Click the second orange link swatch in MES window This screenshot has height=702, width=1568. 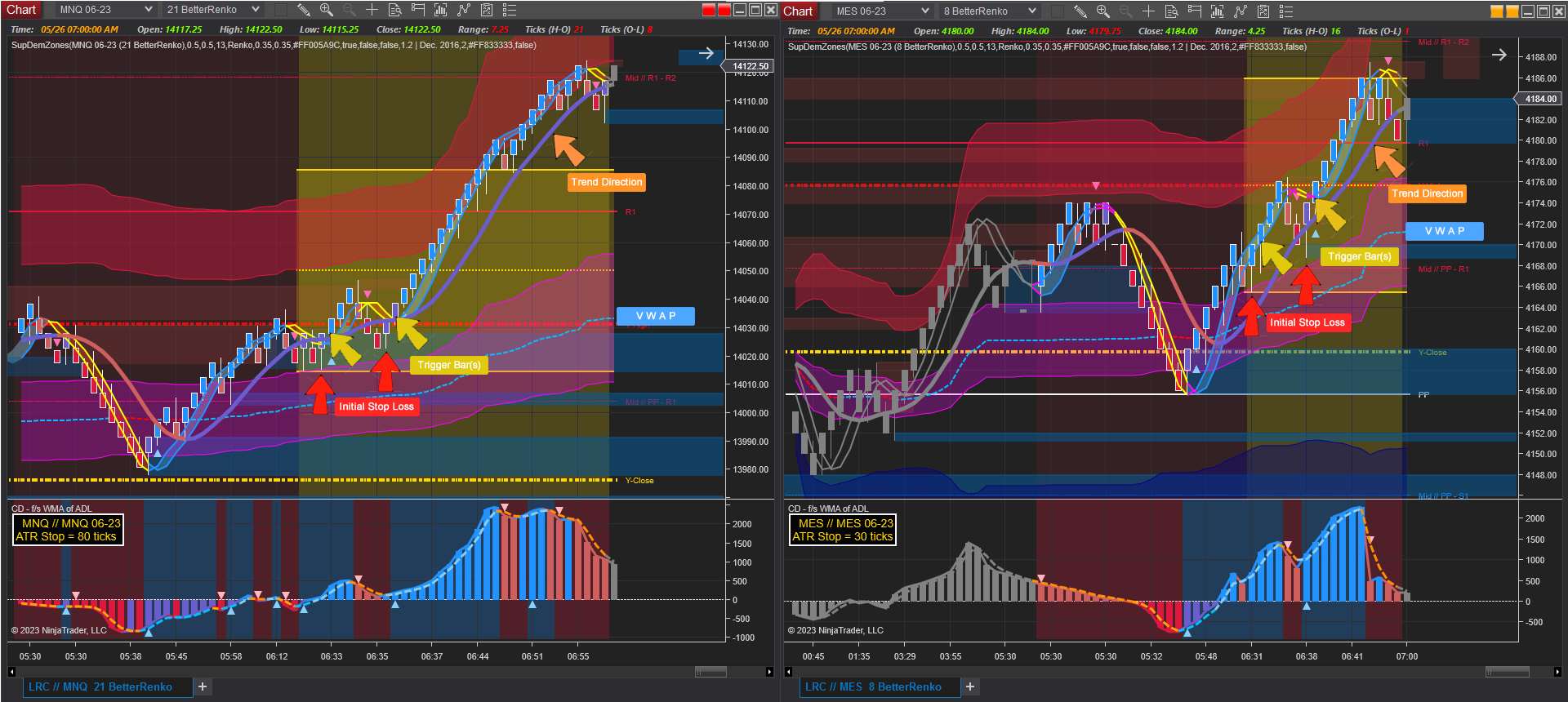[1512, 11]
